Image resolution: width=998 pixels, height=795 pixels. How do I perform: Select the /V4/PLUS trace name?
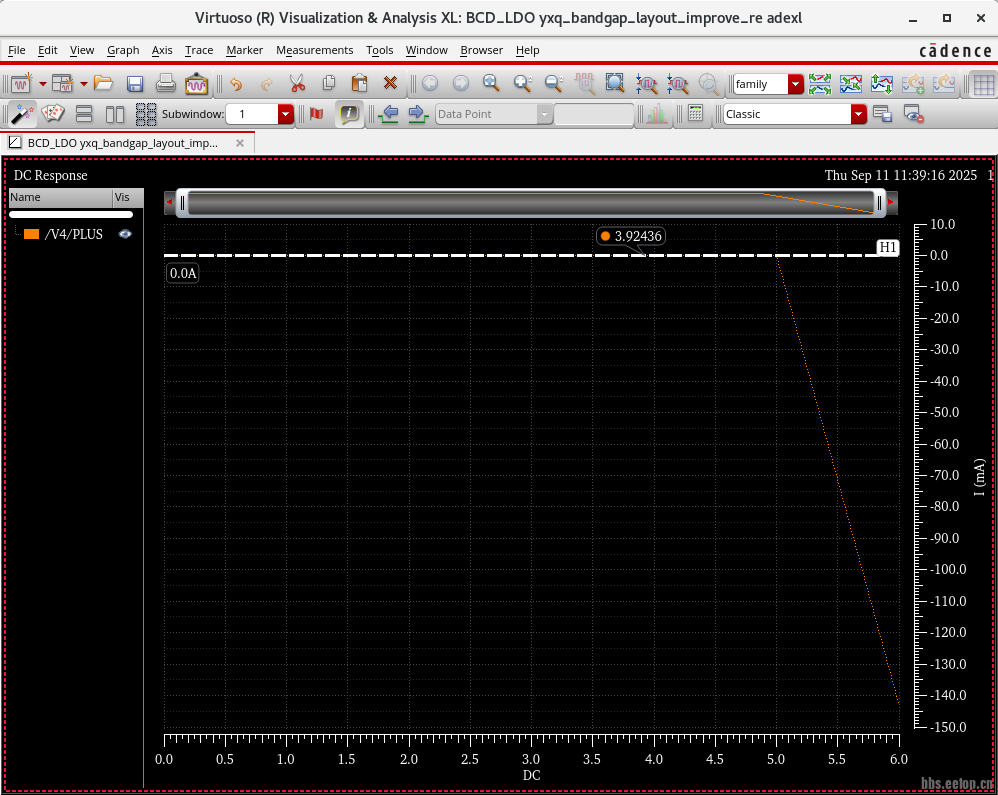pyautogui.click(x=74, y=234)
